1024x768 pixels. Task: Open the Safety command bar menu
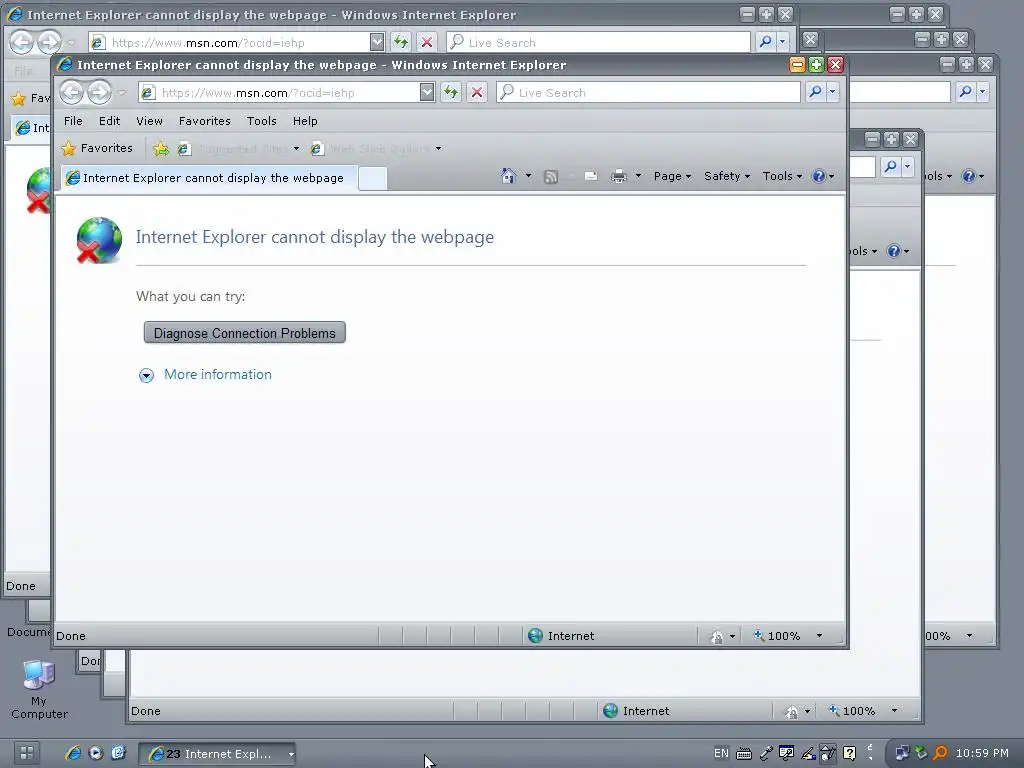727,176
